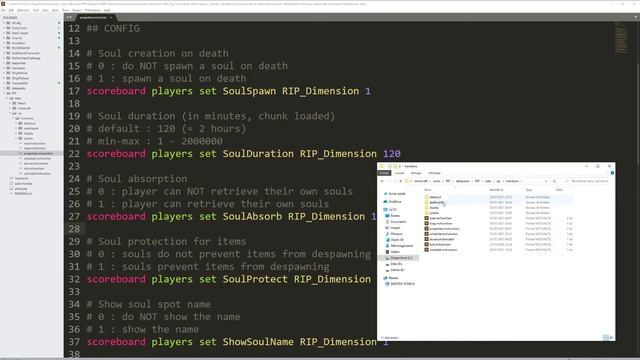Click the Explorer forward arrow
The width and height of the screenshot is (640, 360).
pos(390,181)
